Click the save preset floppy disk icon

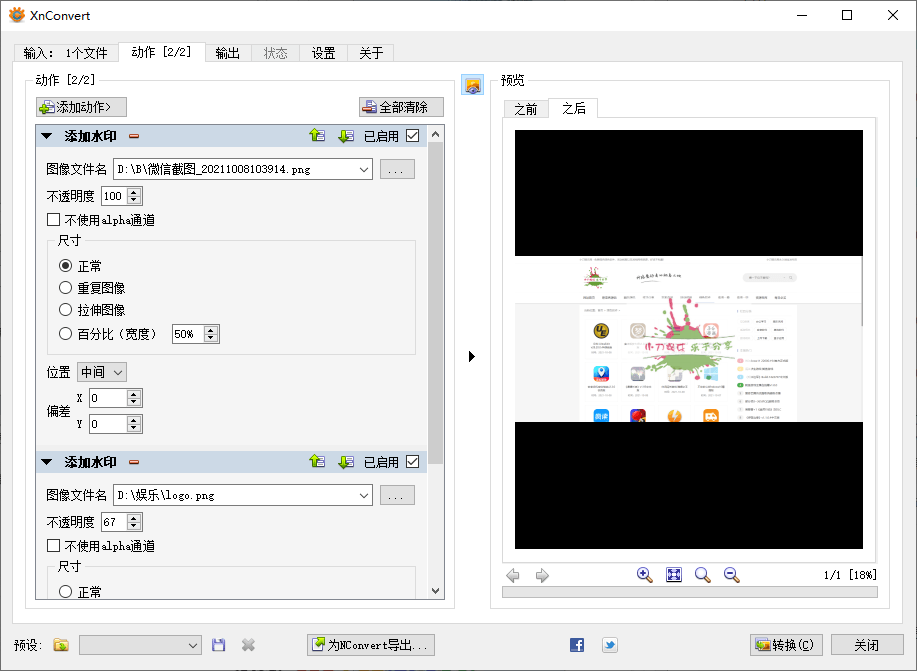coord(219,645)
